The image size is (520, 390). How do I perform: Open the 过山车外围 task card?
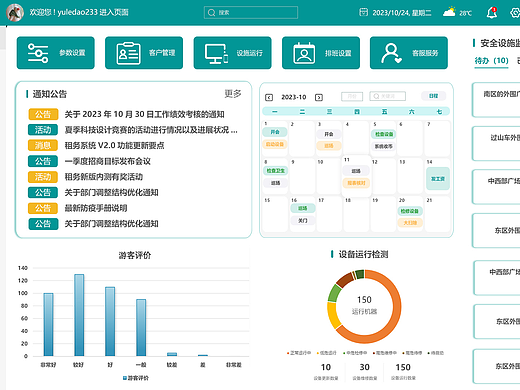[496, 144]
